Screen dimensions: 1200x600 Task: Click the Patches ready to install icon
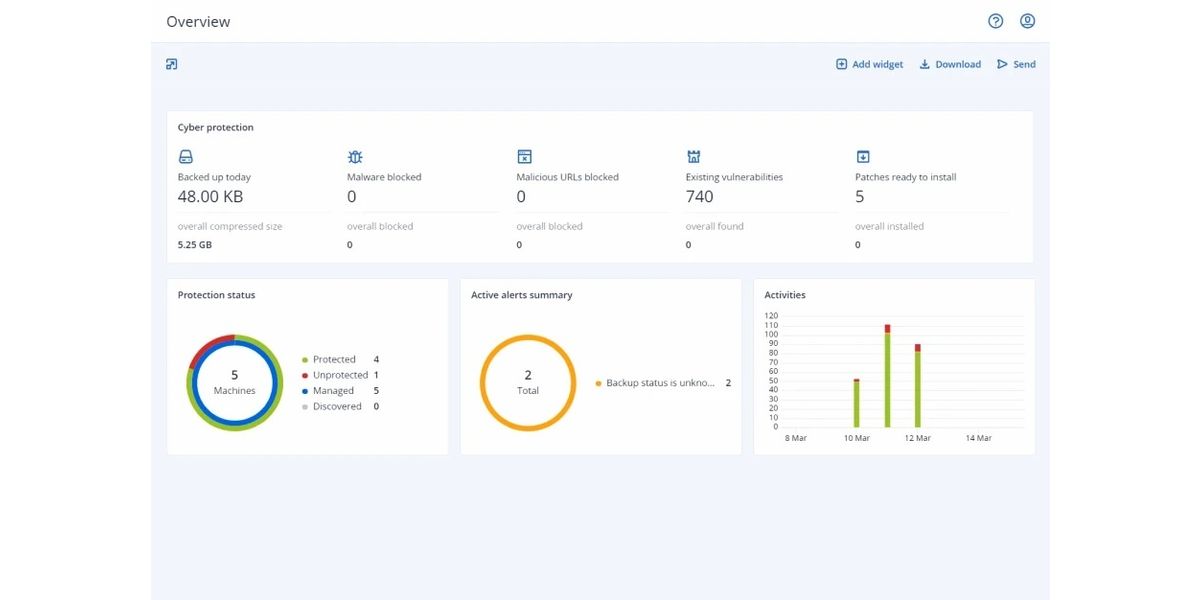click(863, 157)
